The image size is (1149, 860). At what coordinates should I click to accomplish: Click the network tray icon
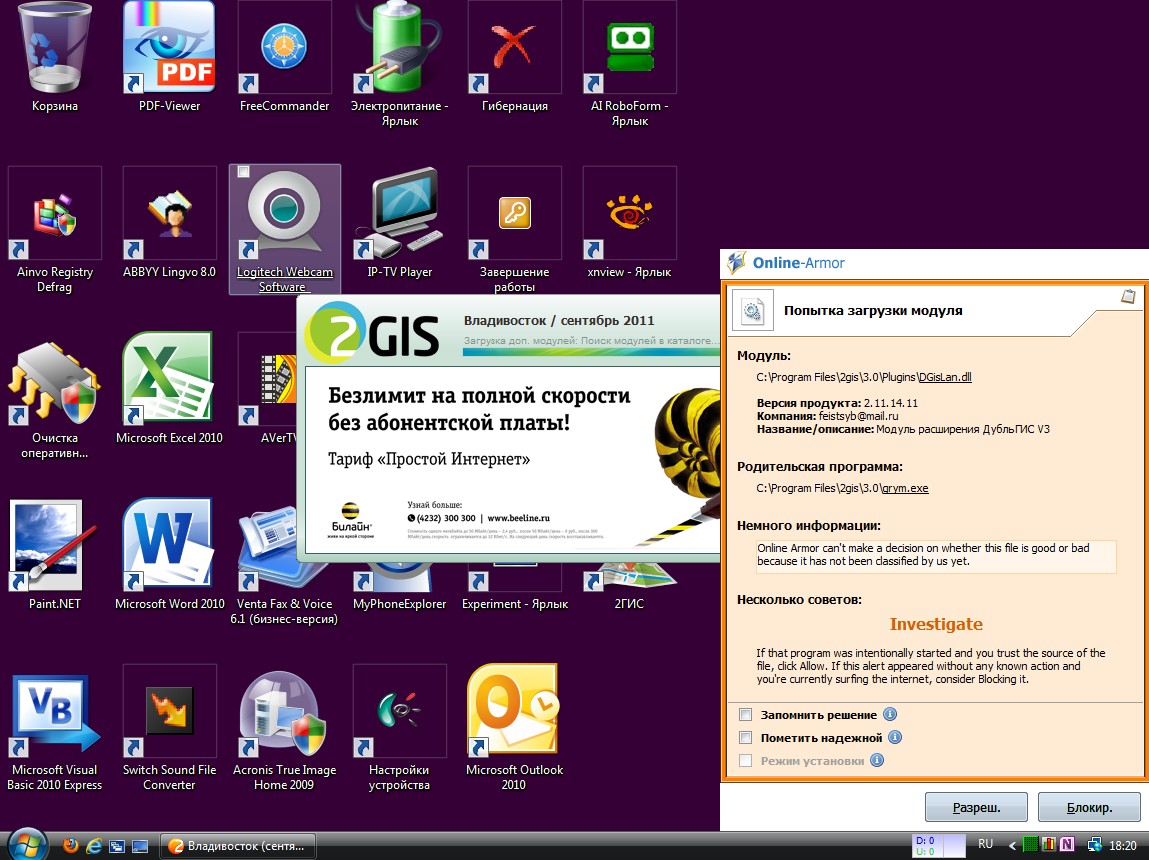coord(1095,845)
